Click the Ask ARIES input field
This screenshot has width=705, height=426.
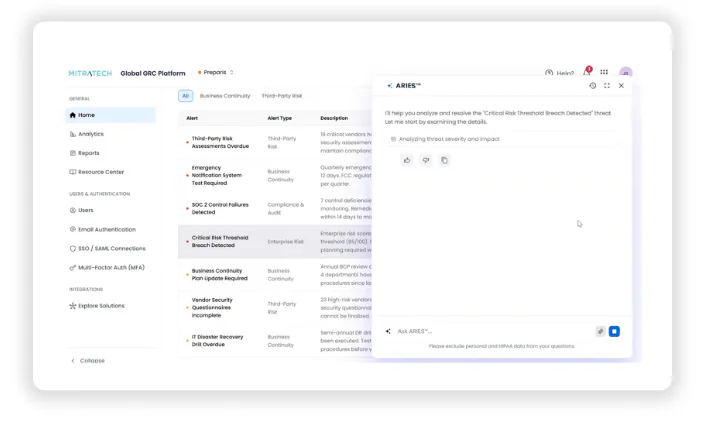[x=494, y=332]
